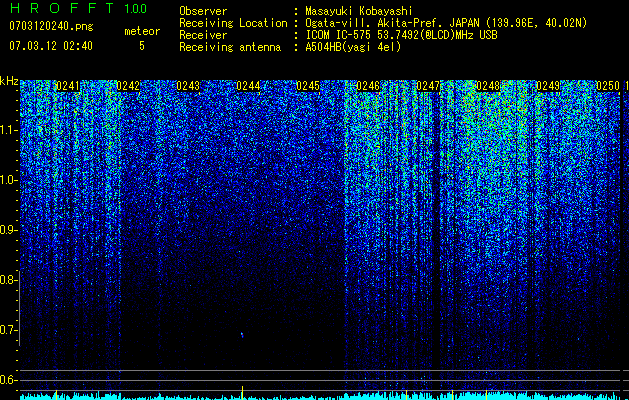This screenshot has width=629, height=400.
Task: Click the A504HB(yagi 4el) antenna text
Action: pyautogui.click(x=353, y=47)
